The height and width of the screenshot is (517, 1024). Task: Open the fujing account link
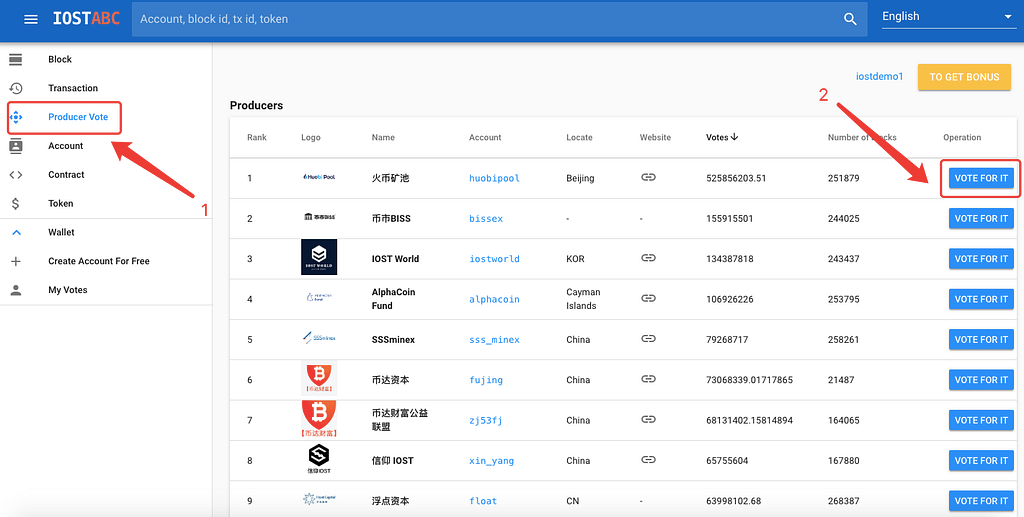486,380
